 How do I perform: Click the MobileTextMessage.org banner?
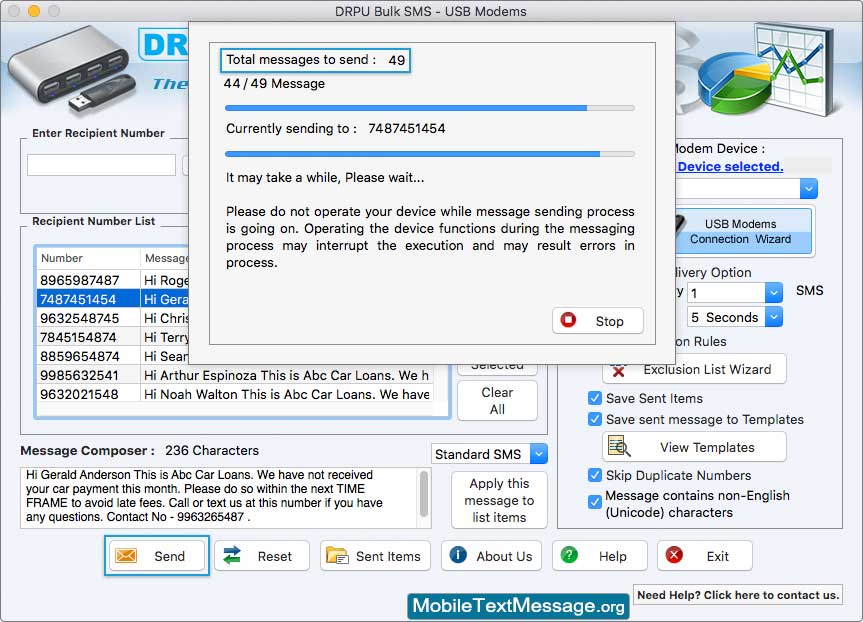518,605
